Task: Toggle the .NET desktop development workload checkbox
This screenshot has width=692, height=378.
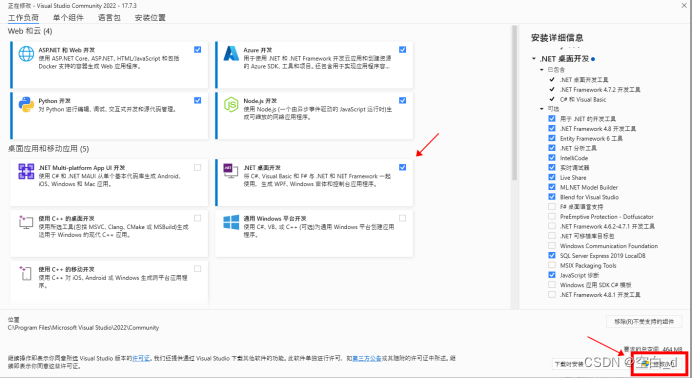Action: (402, 167)
